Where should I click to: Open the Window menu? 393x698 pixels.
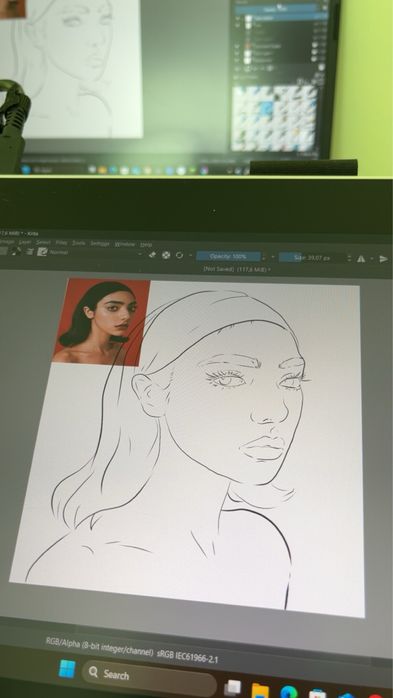125,244
